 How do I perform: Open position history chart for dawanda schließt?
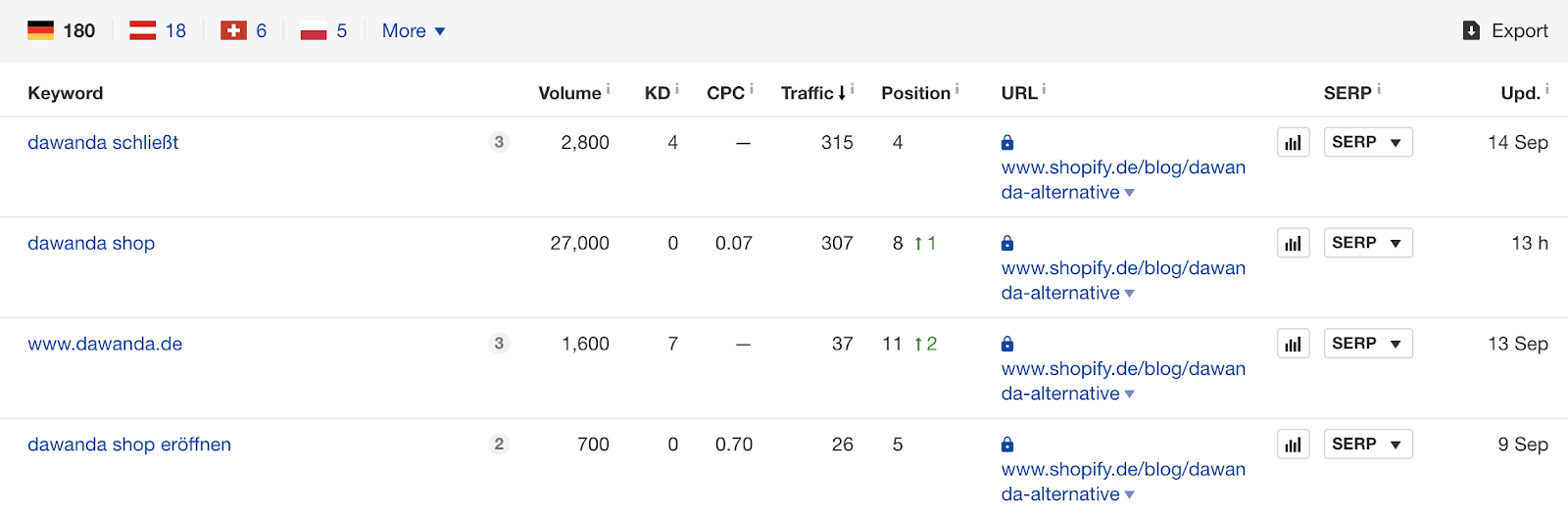(x=1294, y=143)
